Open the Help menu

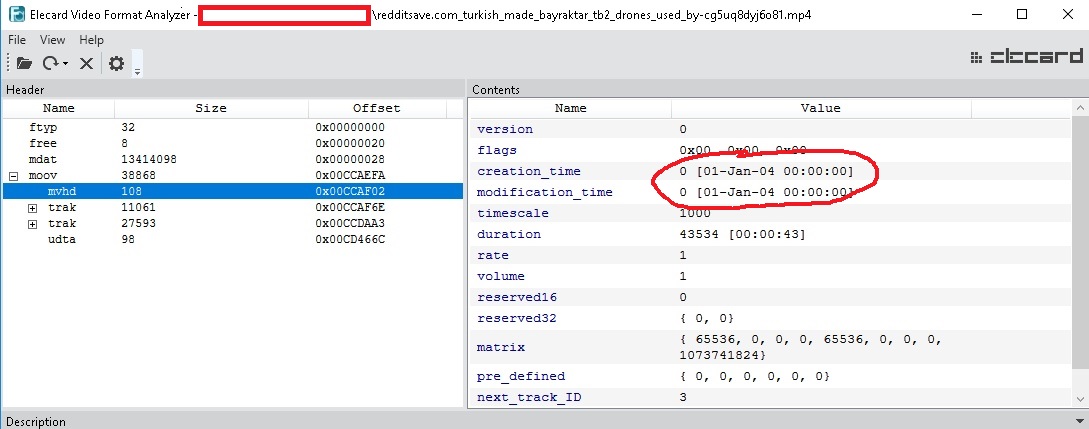click(91, 40)
